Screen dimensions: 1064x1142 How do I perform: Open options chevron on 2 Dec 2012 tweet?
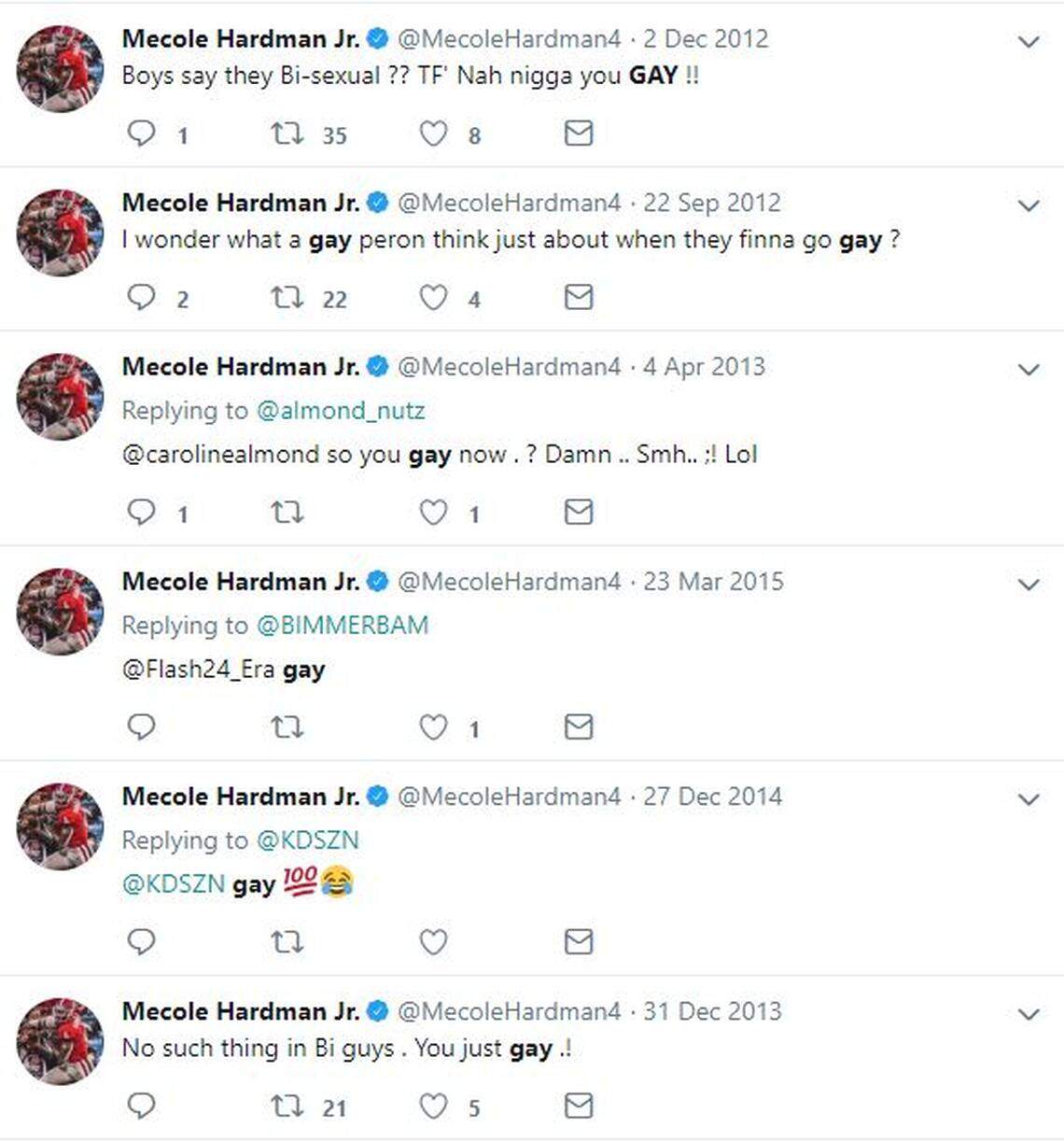point(1029,42)
